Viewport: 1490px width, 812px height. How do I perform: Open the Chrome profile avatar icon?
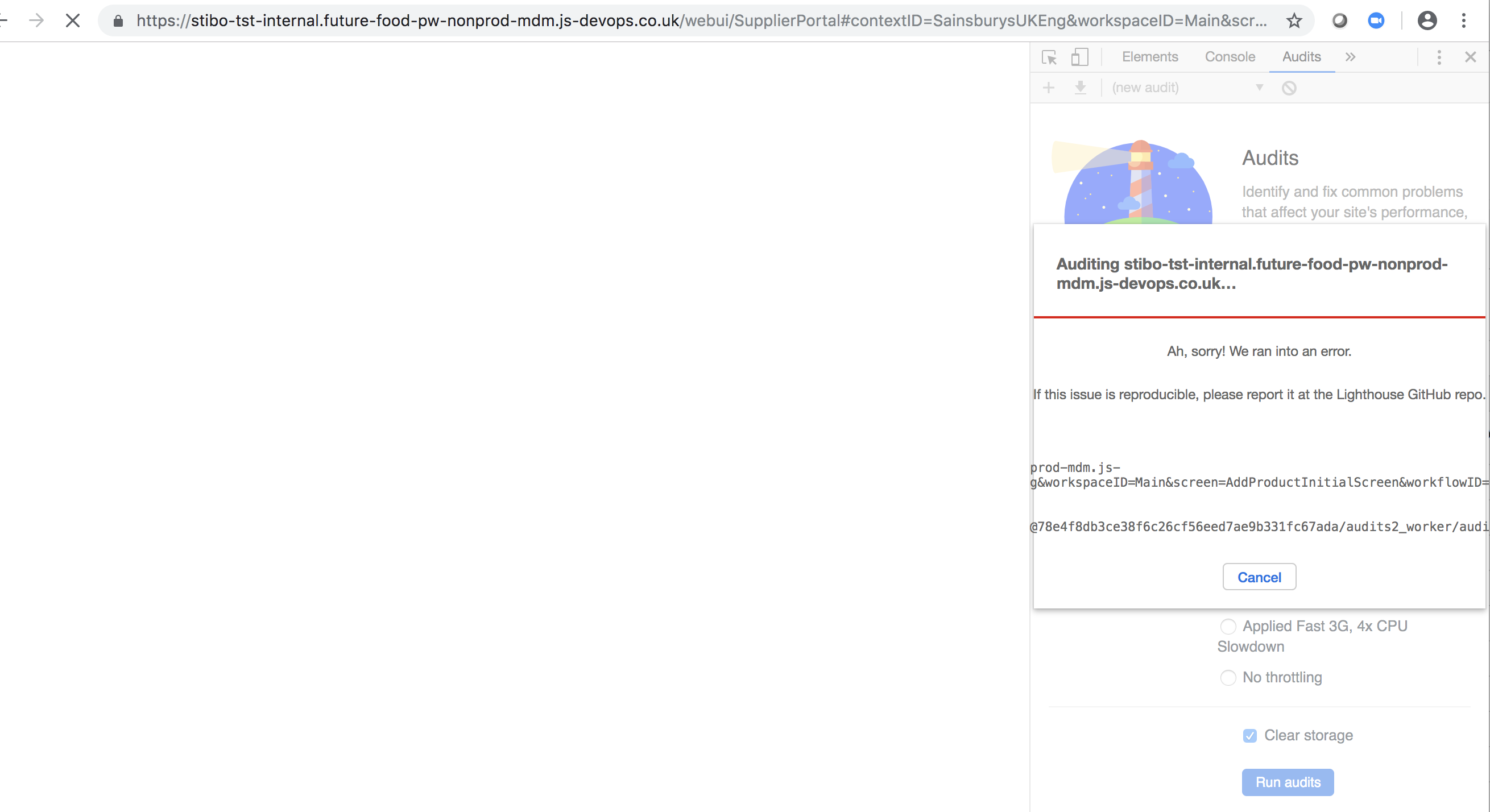(x=1427, y=20)
